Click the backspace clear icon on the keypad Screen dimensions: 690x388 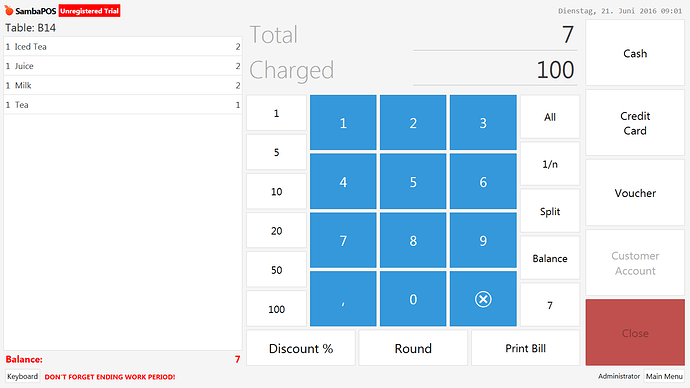[x=483, y=299]
